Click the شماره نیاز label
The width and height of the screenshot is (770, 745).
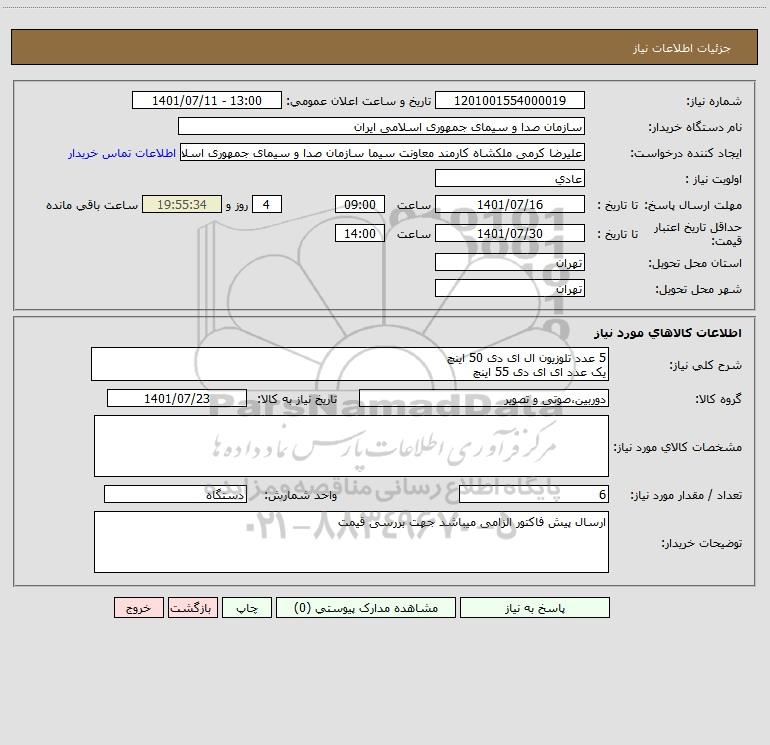pyautogui.click(x=714, y=102)
